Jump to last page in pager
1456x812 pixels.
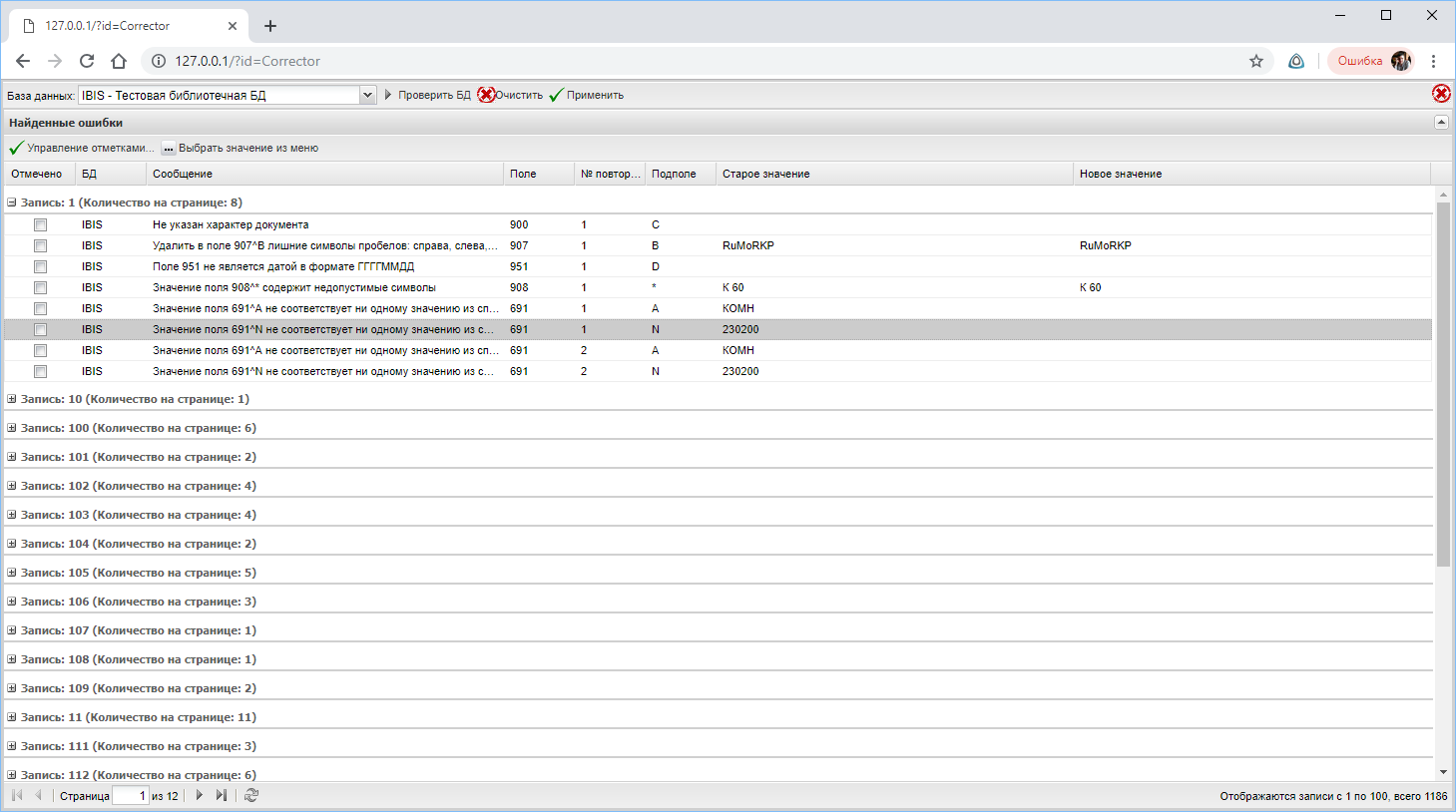[x=222, y=795]
